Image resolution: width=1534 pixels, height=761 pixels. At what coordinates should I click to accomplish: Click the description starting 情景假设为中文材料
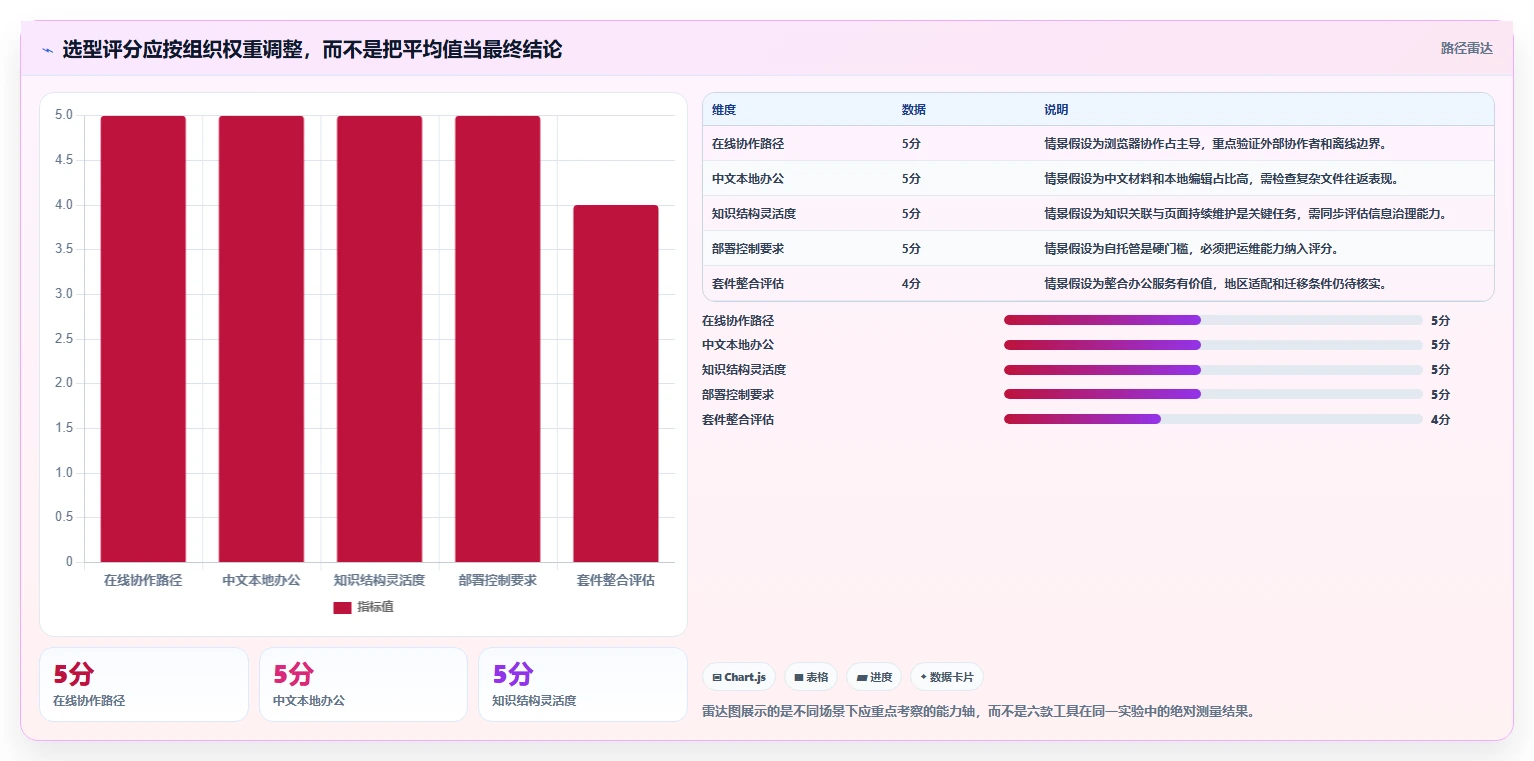click(1221, 179)
